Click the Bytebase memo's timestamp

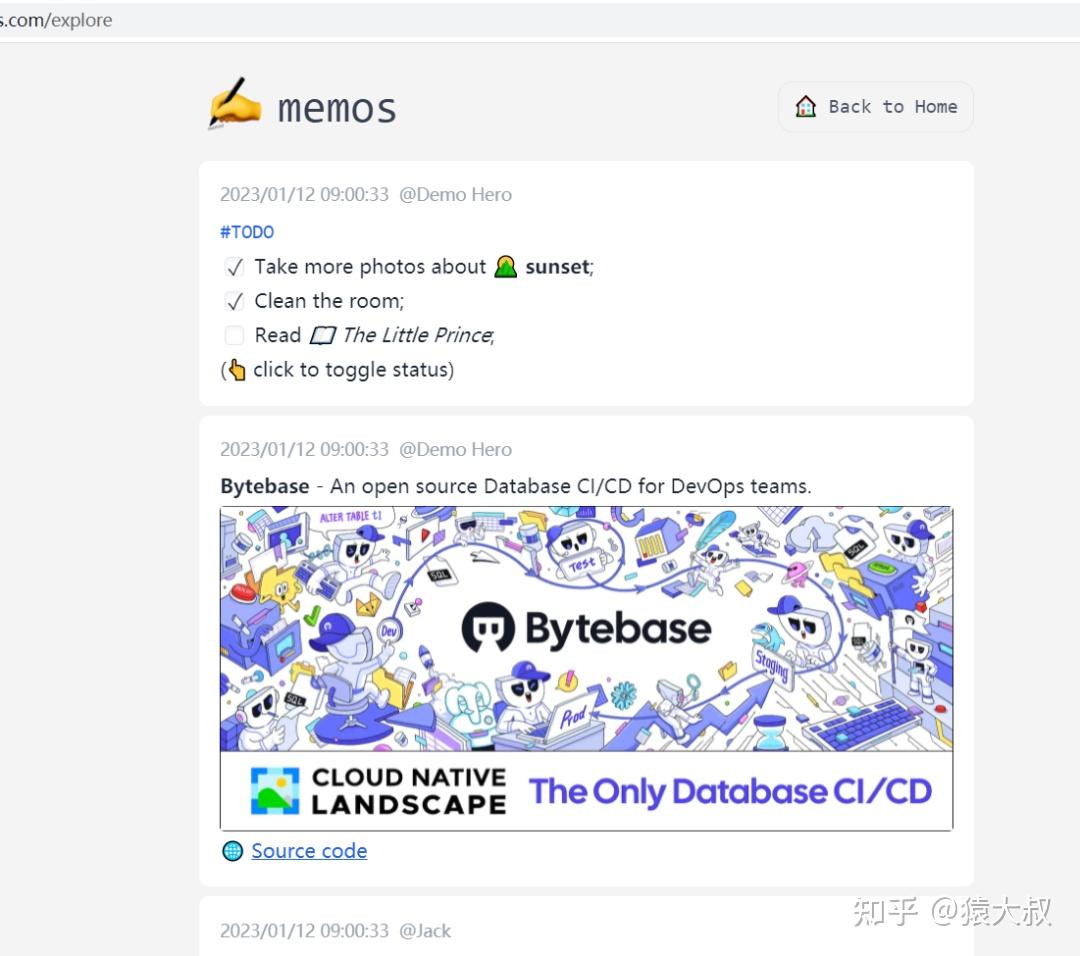click(x=304, y=449)
